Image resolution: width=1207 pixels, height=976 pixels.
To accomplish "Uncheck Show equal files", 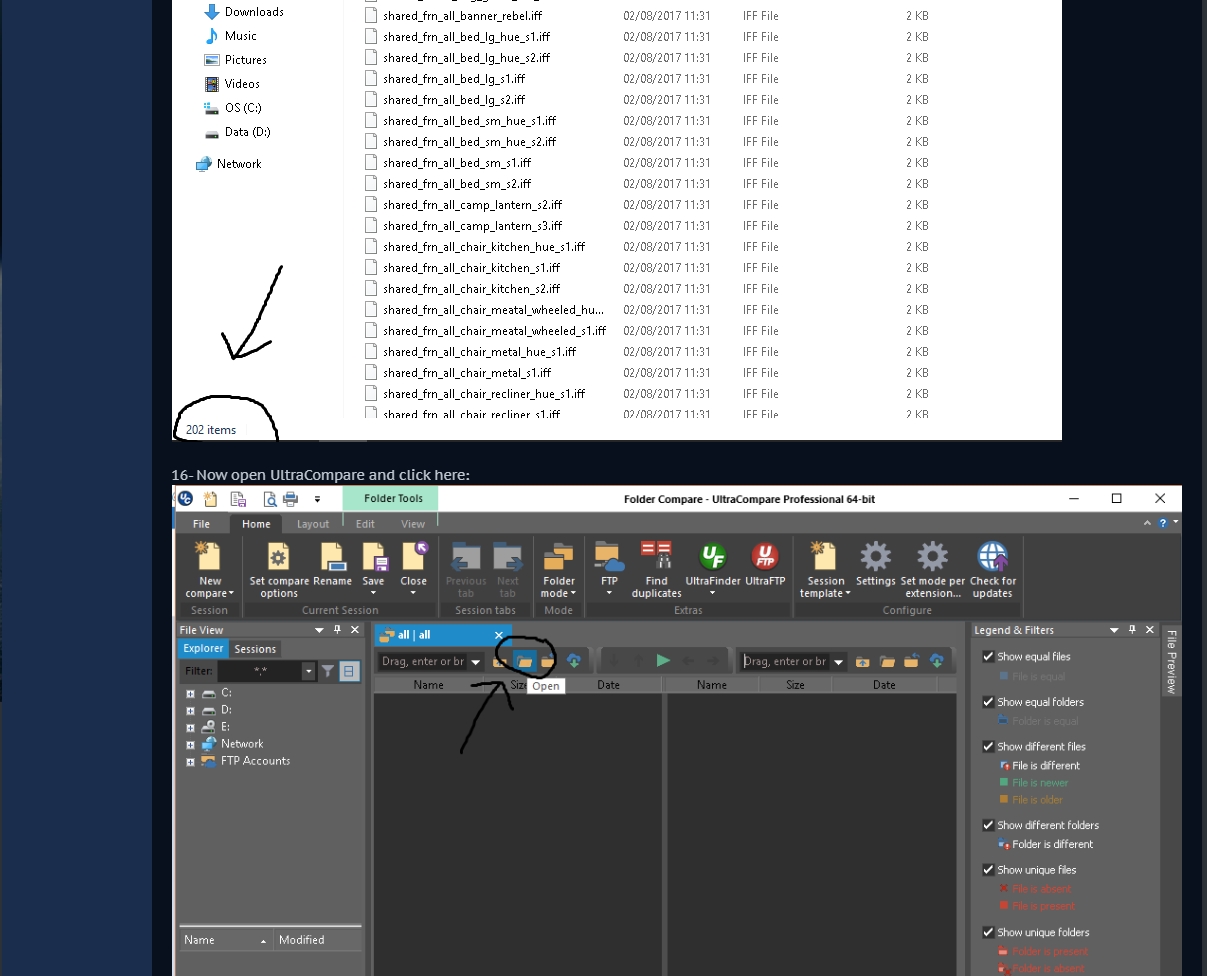I will [x=988, y=657].
